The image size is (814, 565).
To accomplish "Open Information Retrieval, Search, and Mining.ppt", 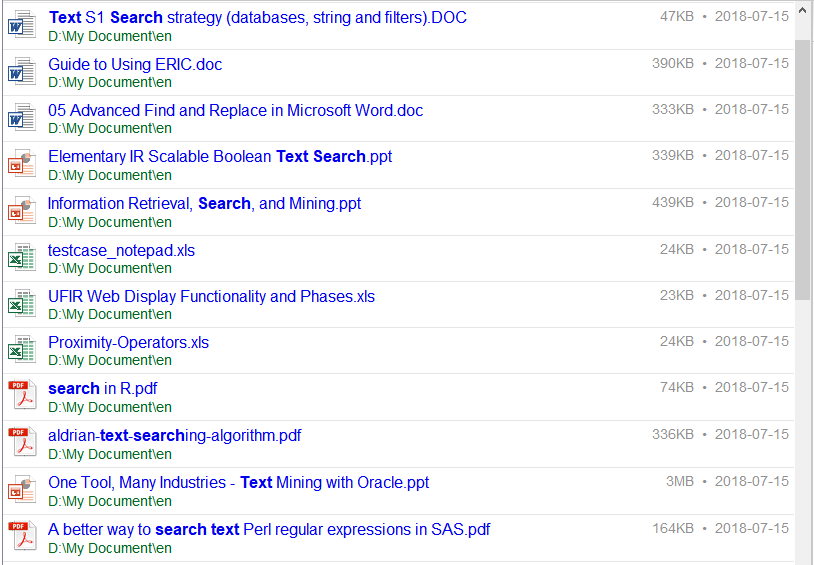I will (x=204, y=203).
